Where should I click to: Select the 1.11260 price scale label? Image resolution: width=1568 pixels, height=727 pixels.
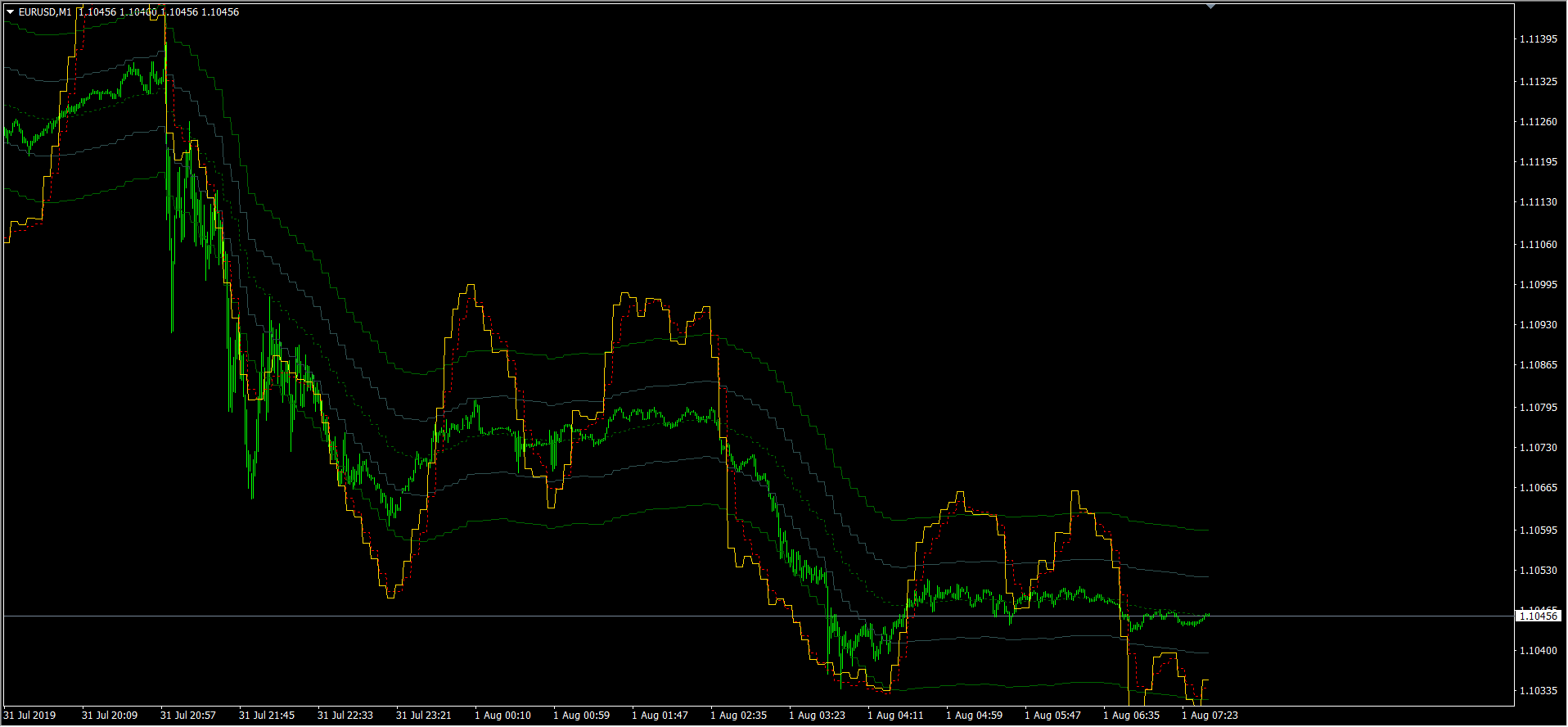coord(1538,122)
